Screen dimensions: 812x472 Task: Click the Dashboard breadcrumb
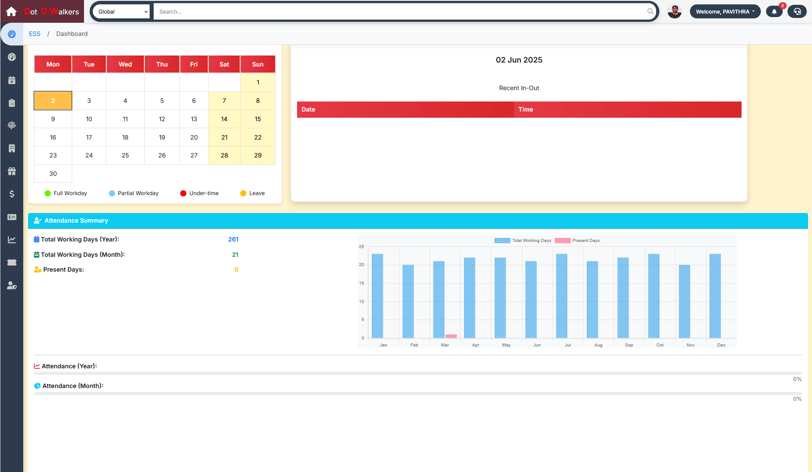tap(72, 34)
